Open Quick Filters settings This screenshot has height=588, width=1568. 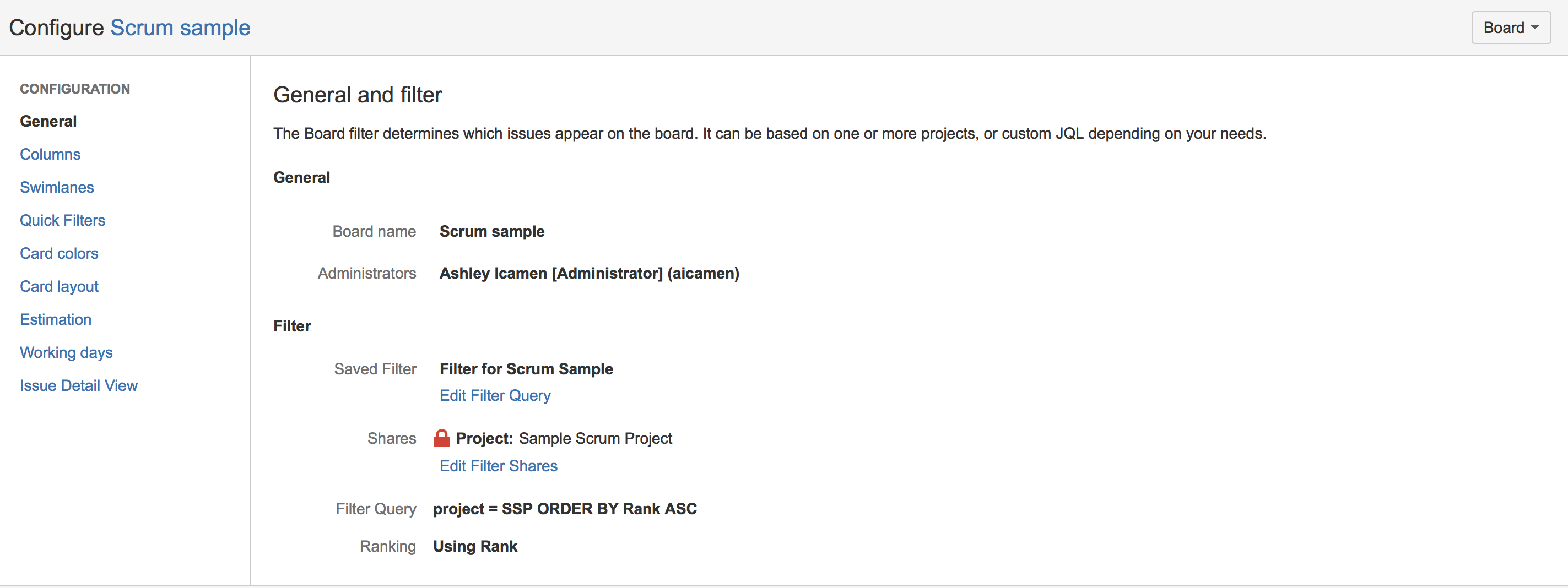pos(63,220)
